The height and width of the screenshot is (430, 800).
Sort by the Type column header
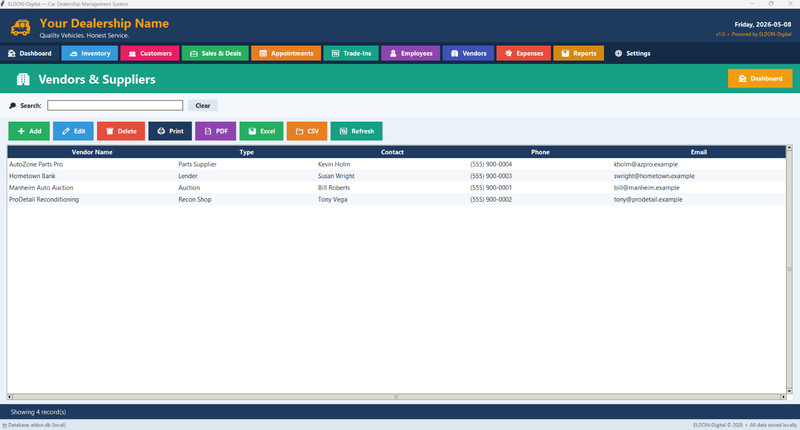tap(246, 152)
